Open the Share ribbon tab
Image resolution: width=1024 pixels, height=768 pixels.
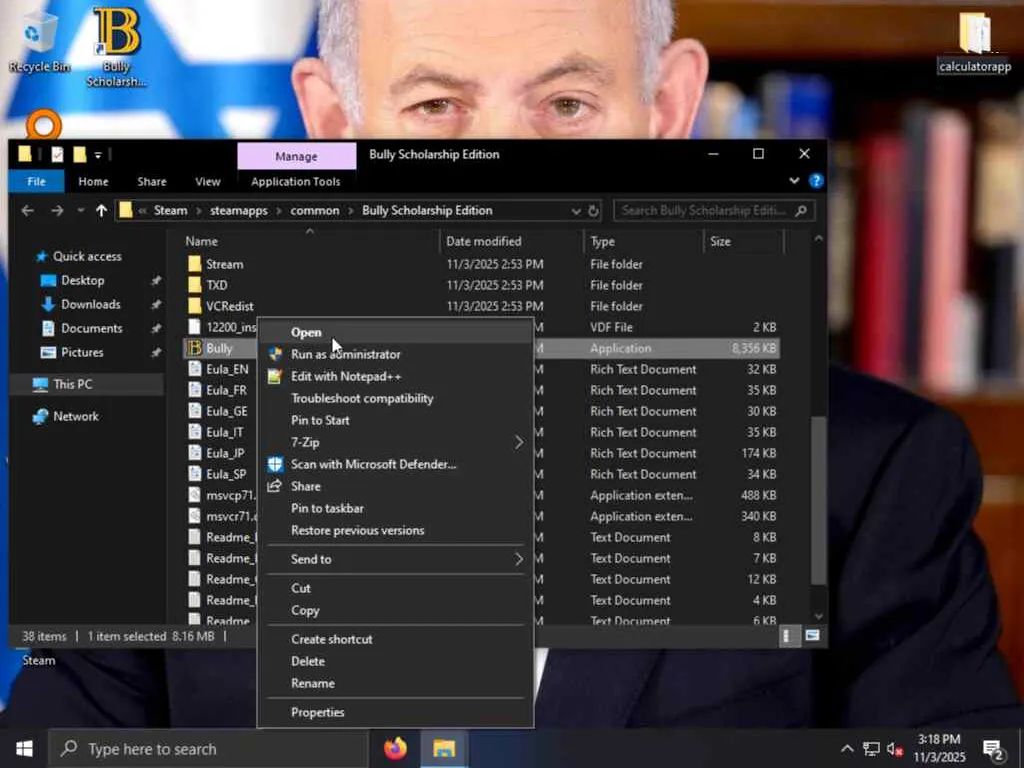[152, 182]
